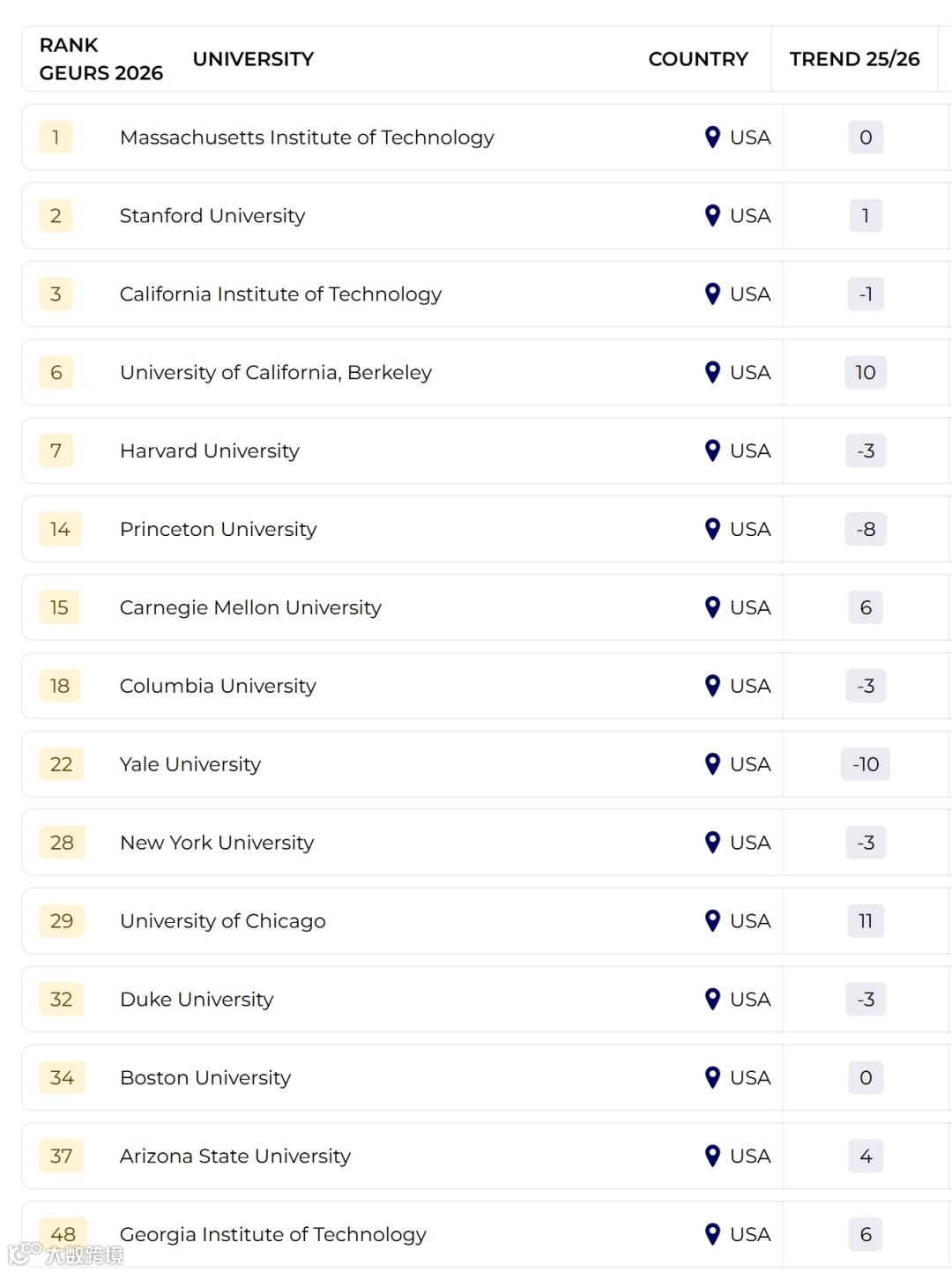Click the RANK GEURS 2026 column header
Viewport: 952px width, 1272px height.
pyautogui.click(x=100, y=59)
